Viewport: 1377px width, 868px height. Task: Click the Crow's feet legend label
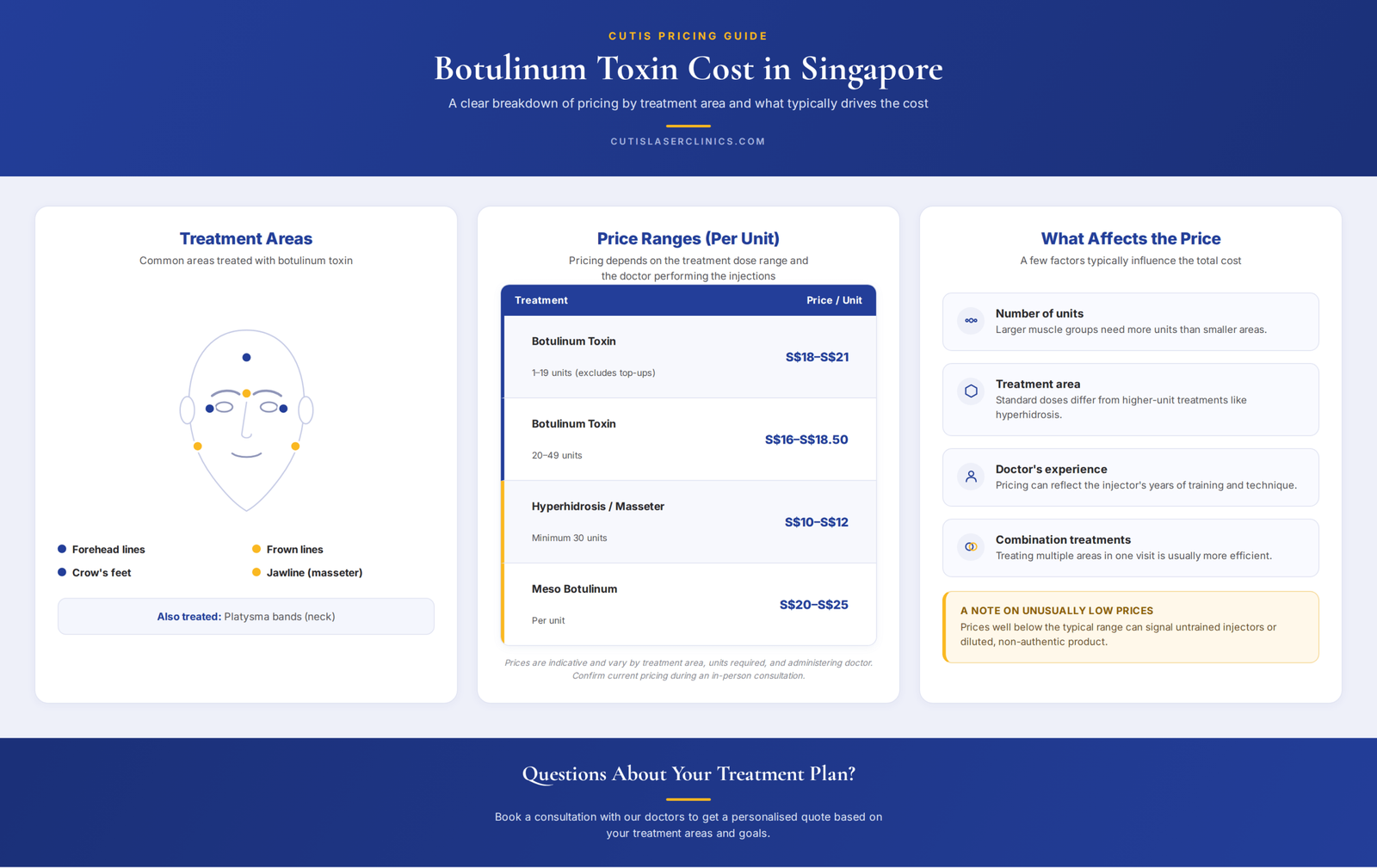(x=102, y=573)
